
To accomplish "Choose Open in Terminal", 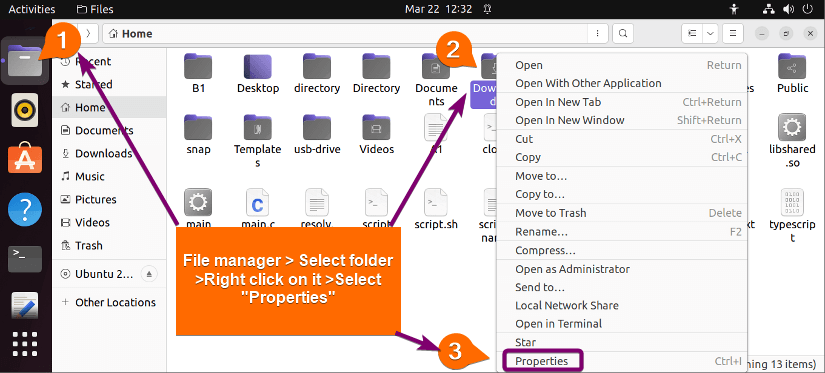I will [x=621, y=324].
